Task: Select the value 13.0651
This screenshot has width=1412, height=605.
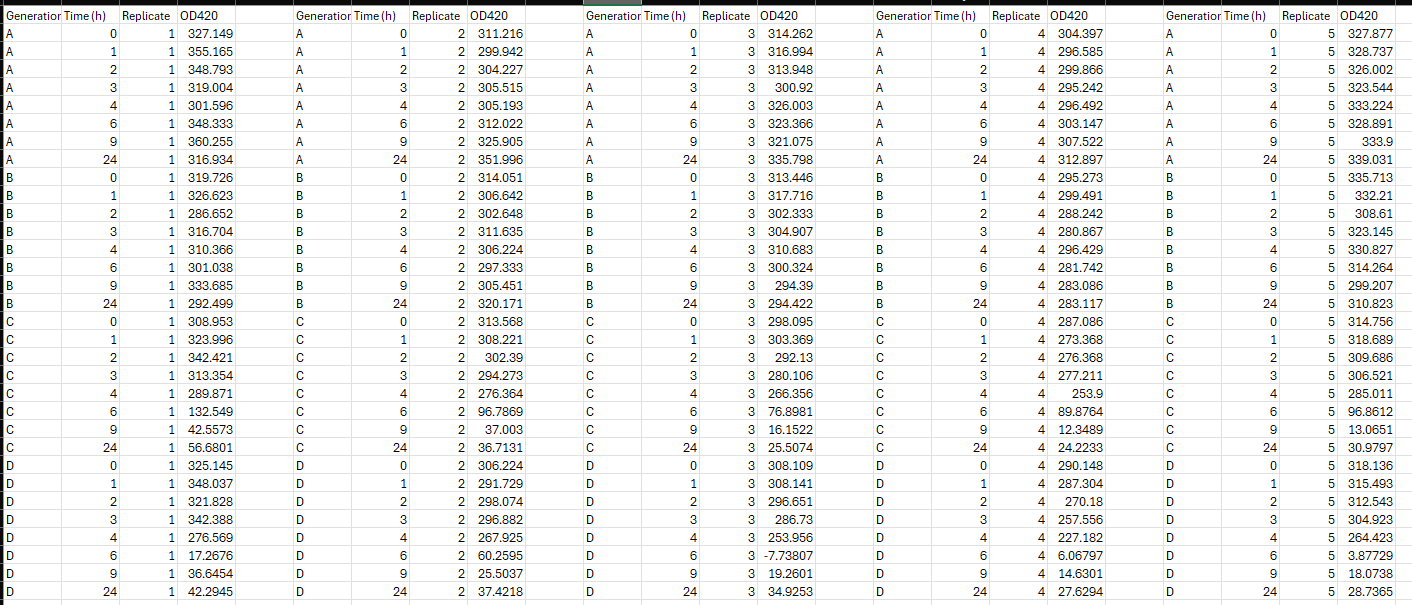Action: [1368, 430]
